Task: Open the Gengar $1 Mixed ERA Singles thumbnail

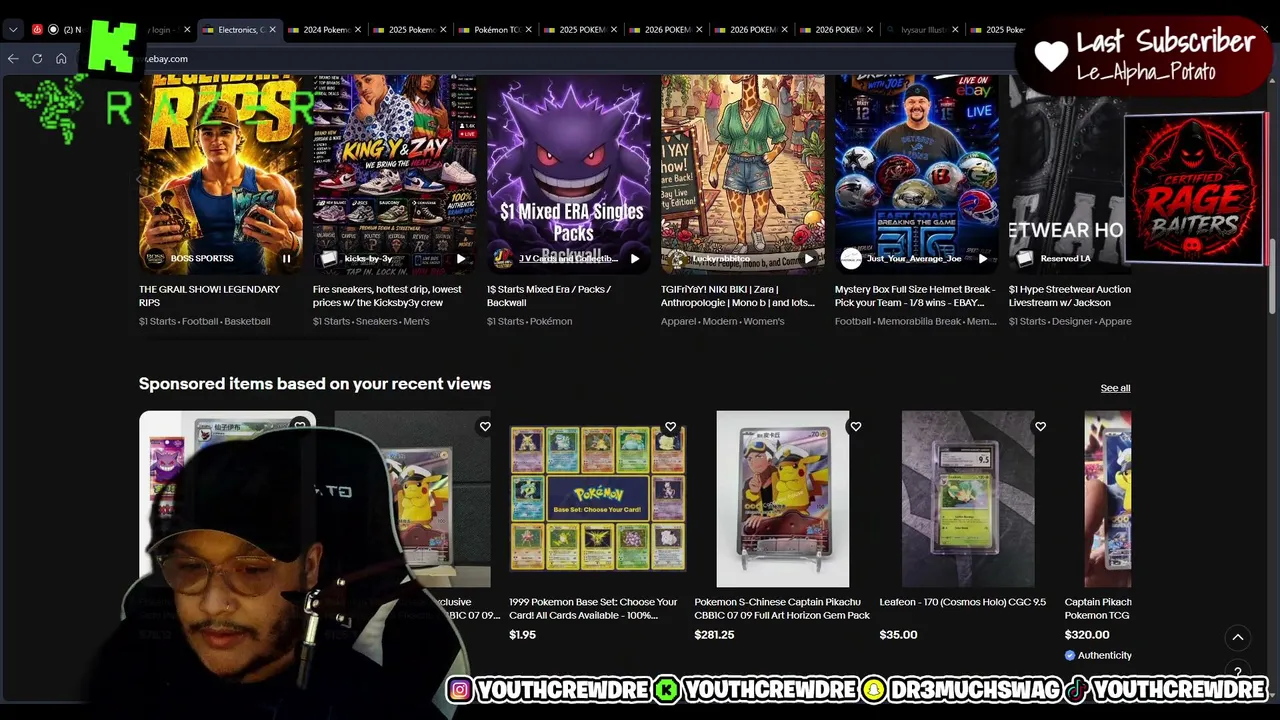Action: pyautogui.click(x=568, y=175)
